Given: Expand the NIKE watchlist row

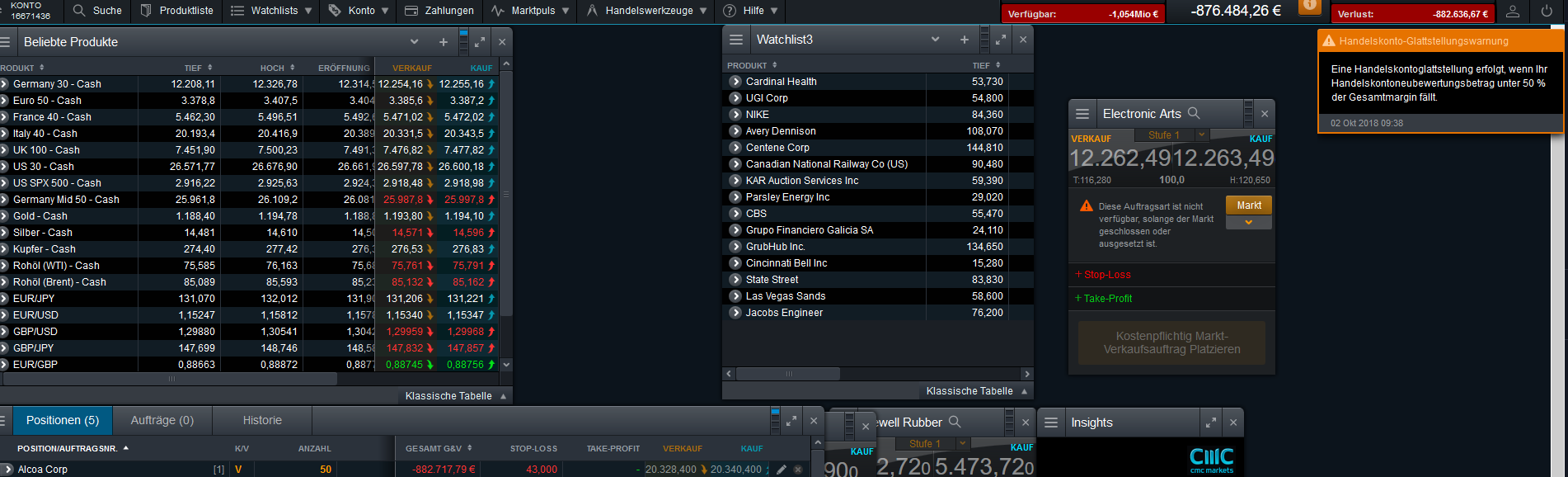Looking at the screenshot, I should point(735,115).
